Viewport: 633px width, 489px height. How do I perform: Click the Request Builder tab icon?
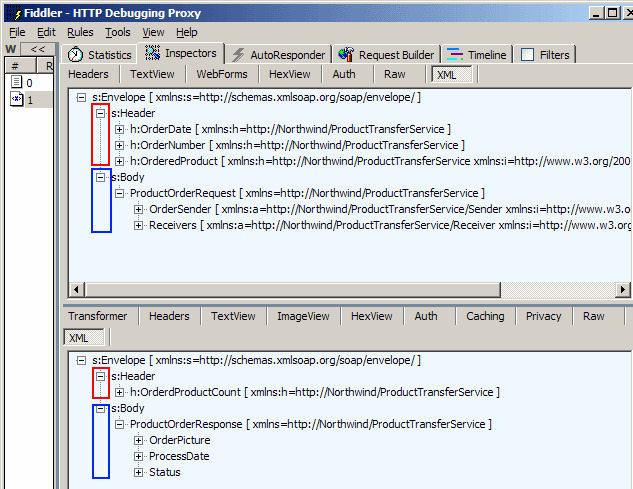[x=345, y=55]
